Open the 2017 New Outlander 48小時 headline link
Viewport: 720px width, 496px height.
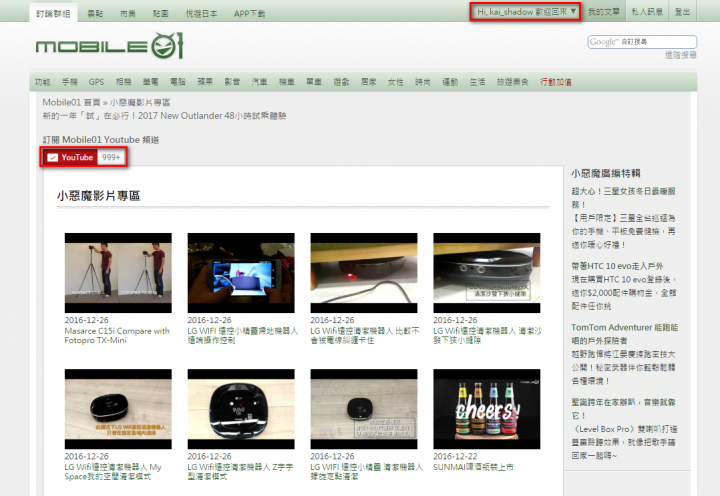[x=164, y=116]
